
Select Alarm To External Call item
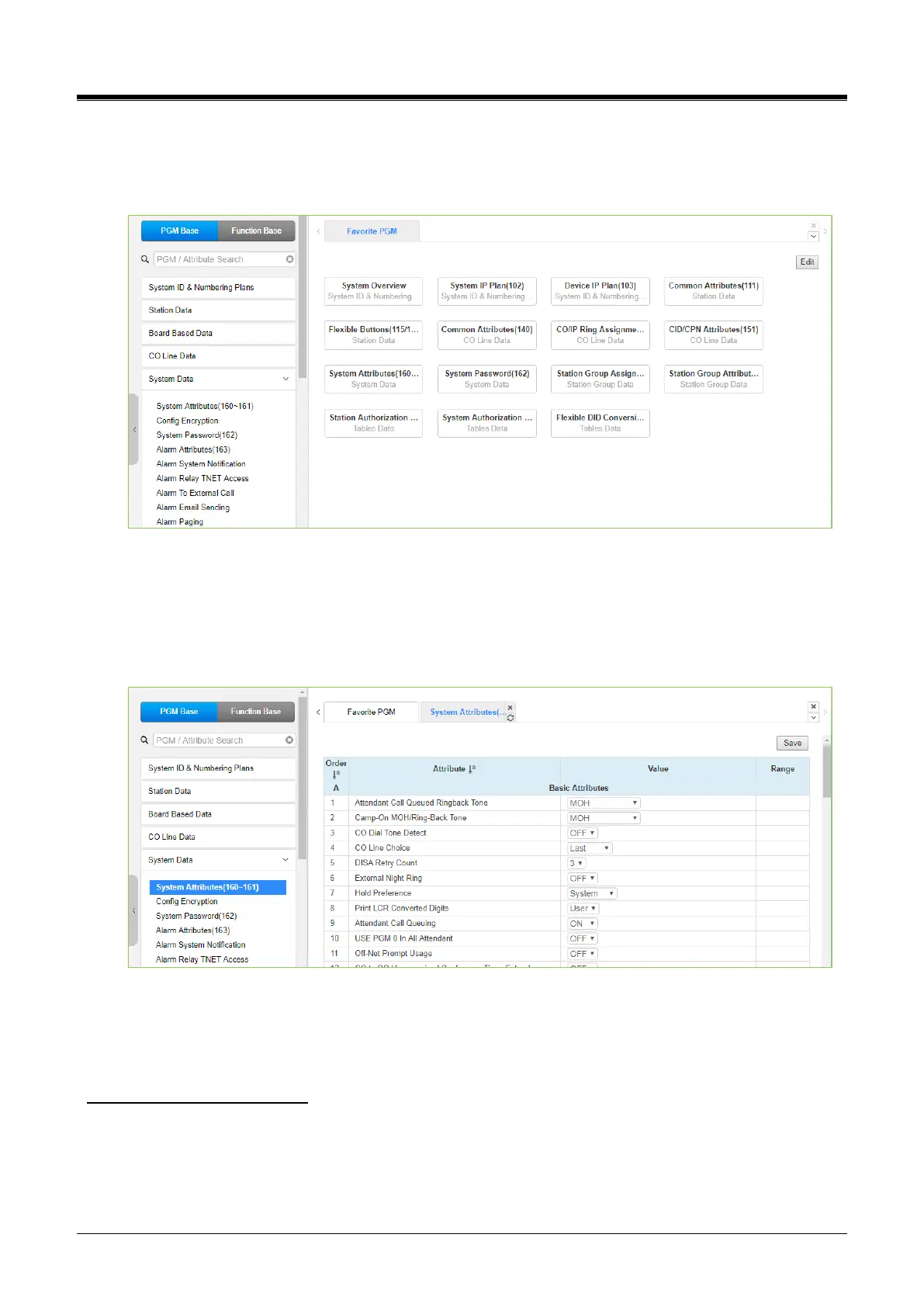click(x=196, y=493)
